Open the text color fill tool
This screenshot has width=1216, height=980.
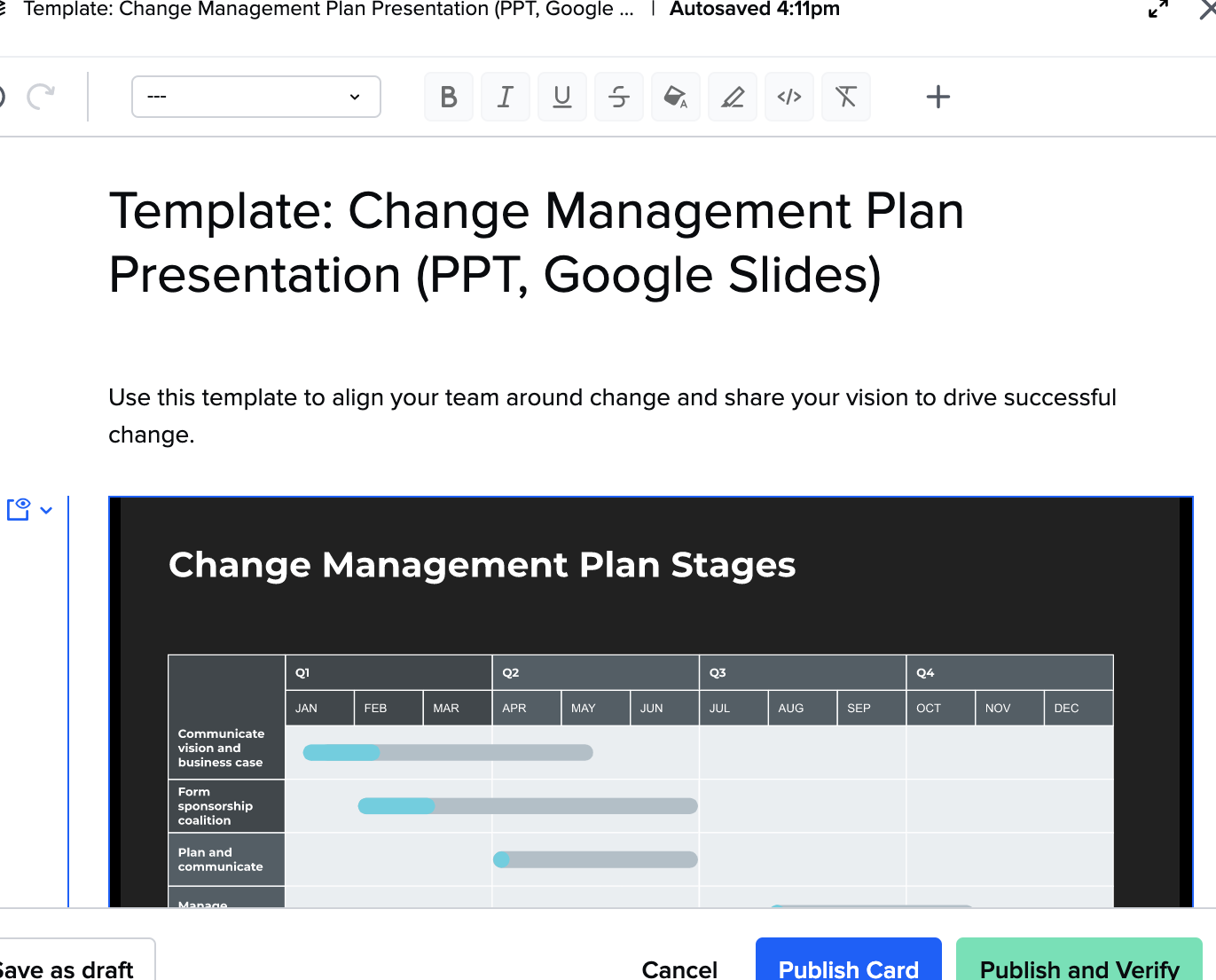coord(676,97)
